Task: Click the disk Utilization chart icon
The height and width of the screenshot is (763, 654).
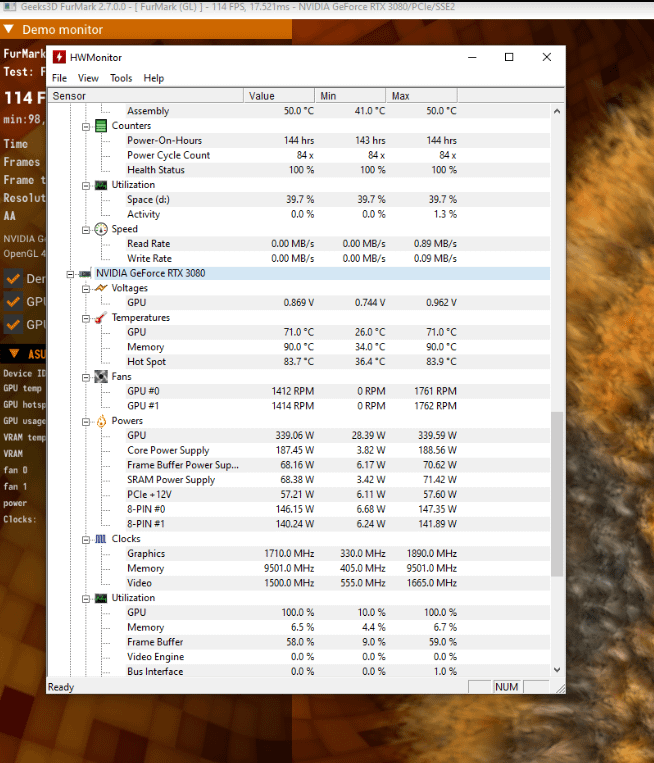Action: [101, 185]
